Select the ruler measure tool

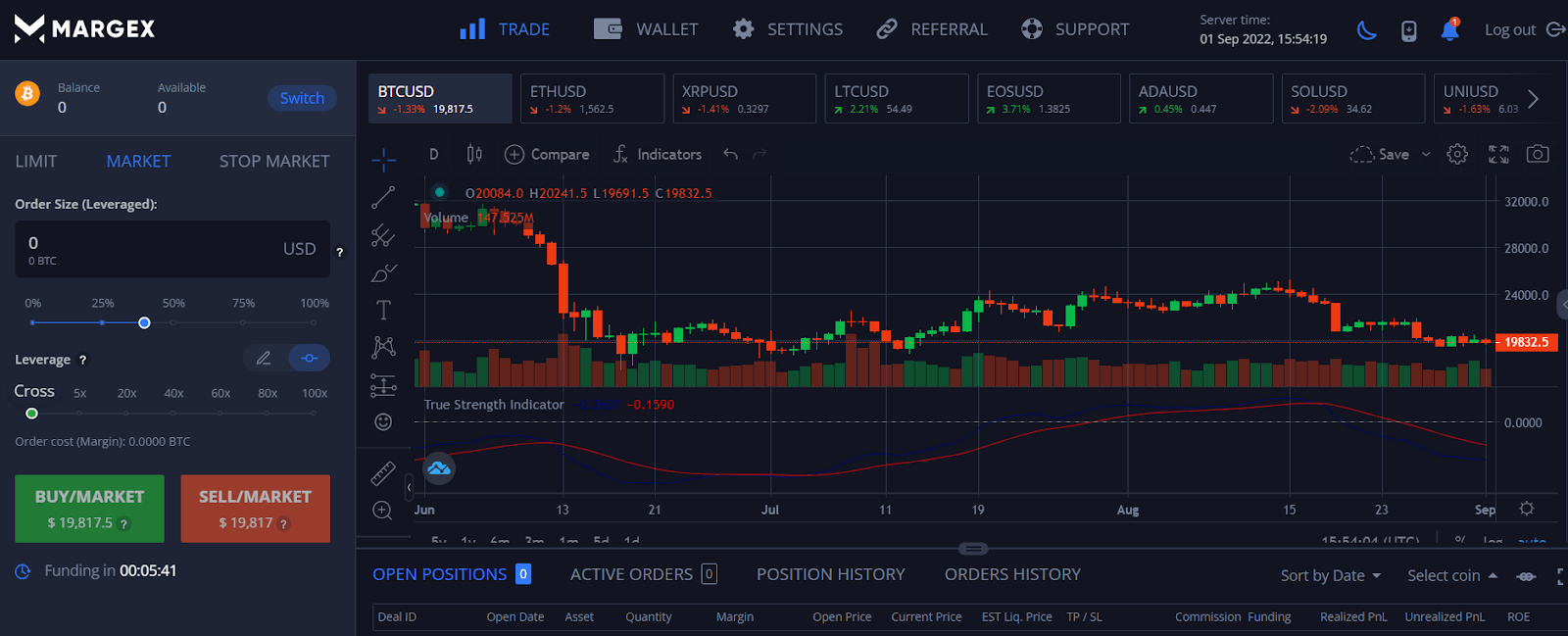(383, 473)
